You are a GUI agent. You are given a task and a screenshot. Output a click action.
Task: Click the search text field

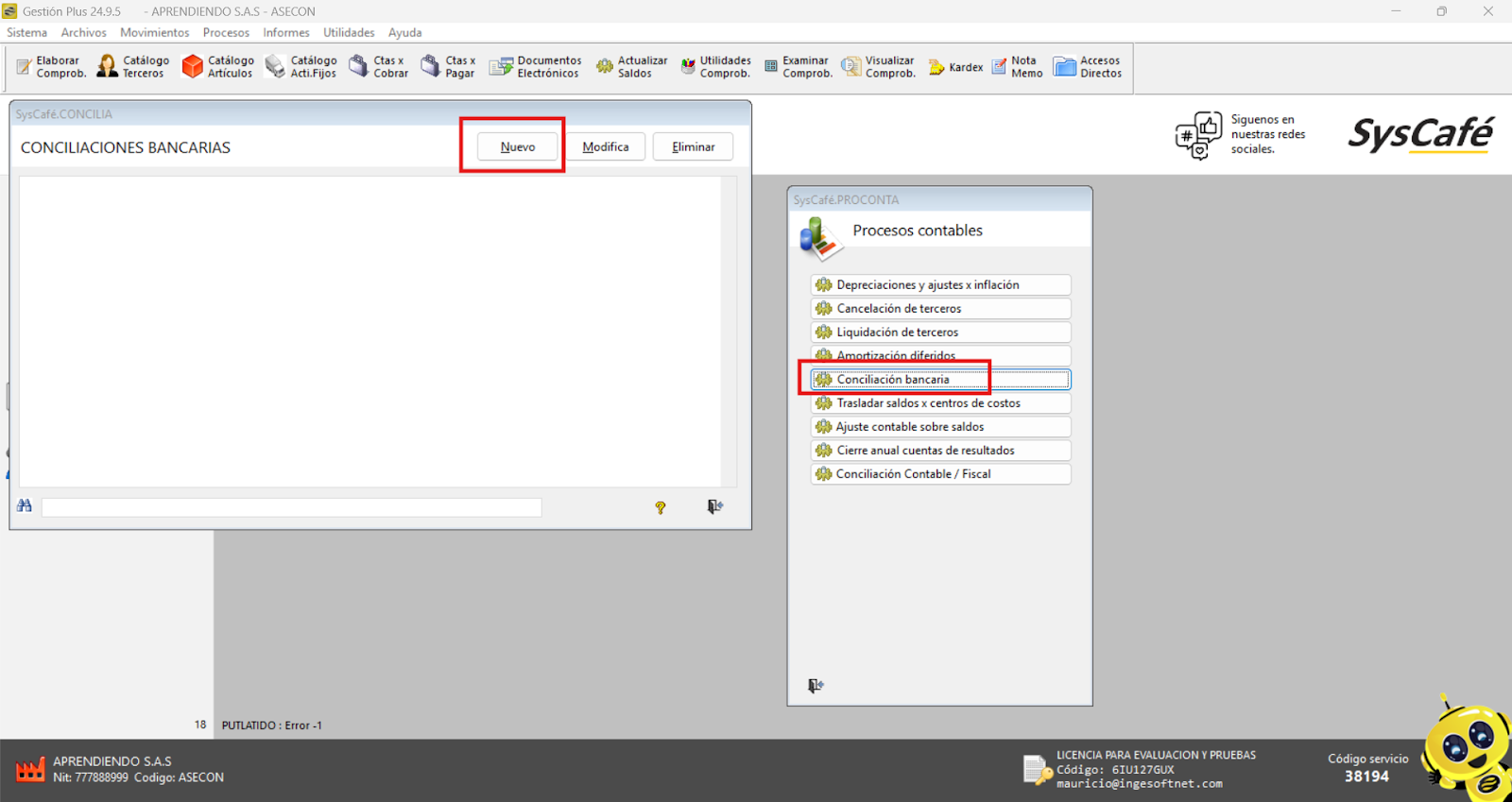[x=291, y=508]
